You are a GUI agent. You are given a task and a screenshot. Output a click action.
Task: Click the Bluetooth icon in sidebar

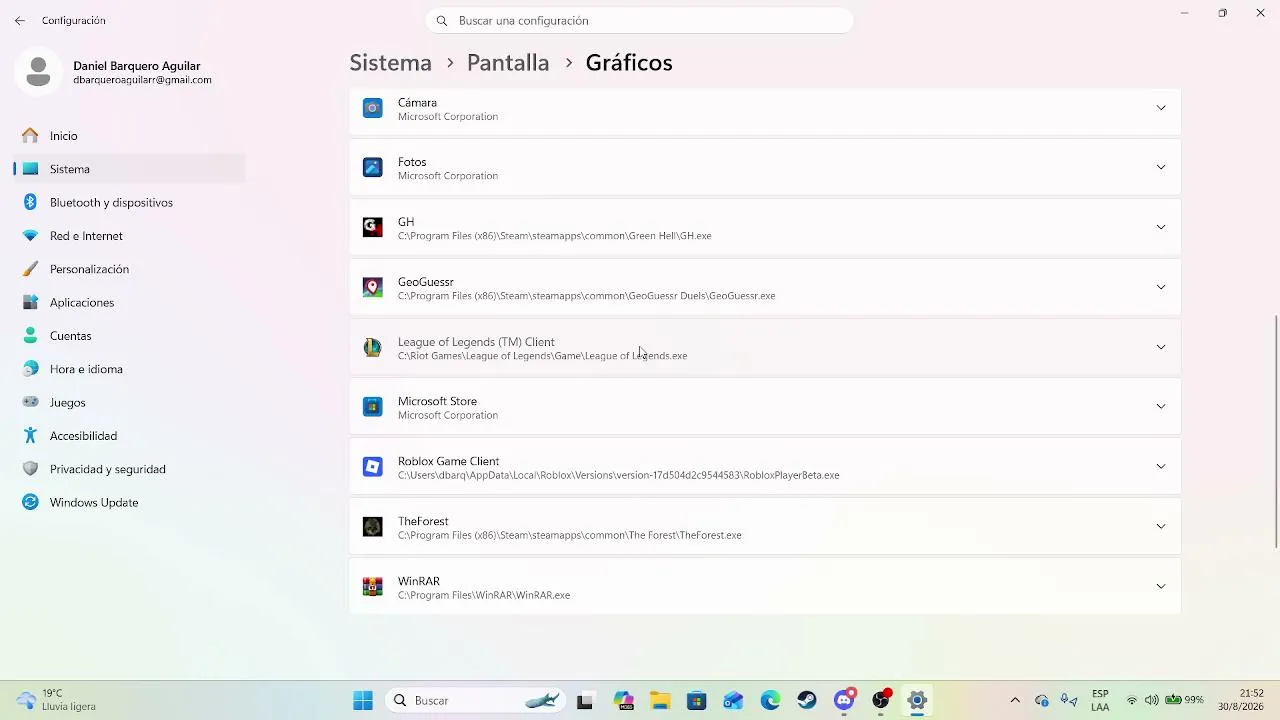click(x=30, y=202)
